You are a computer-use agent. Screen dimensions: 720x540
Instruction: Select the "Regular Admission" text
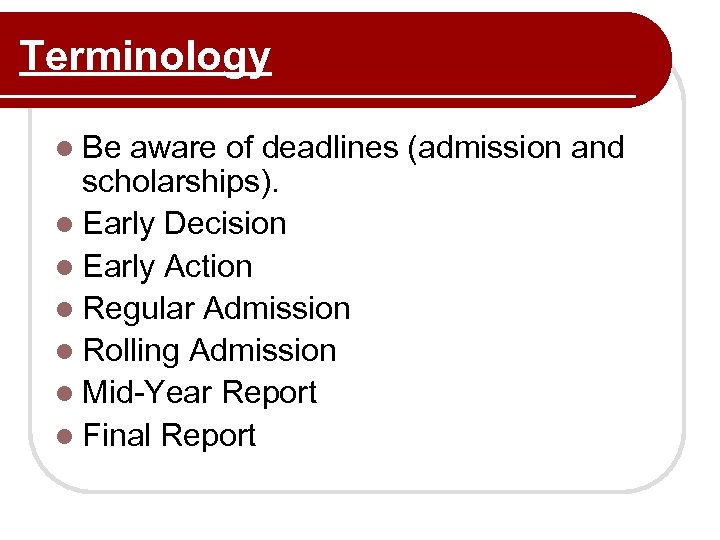pos(217,308)
